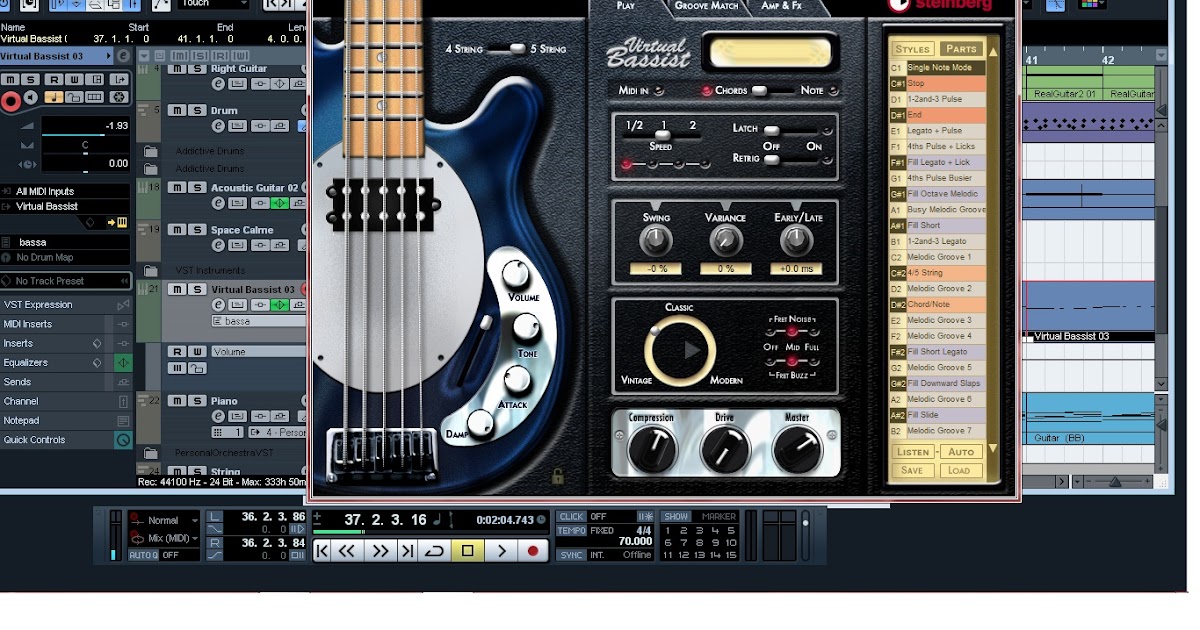Open the Touch automation mode dropdown
The height and width of the screenshot is (630, 1200).
[x=213, y=4]
